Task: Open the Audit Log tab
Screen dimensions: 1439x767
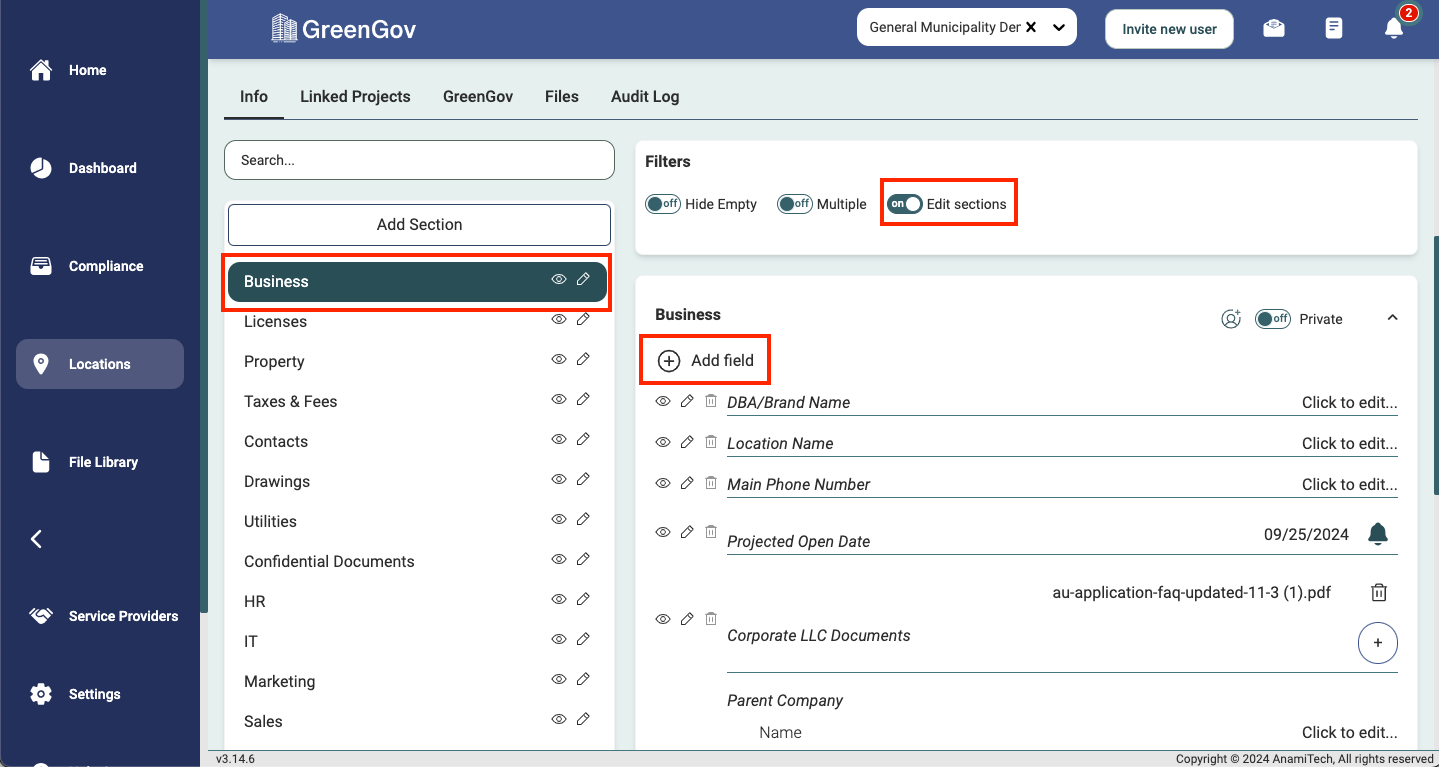Action: (x=645, y=97)
